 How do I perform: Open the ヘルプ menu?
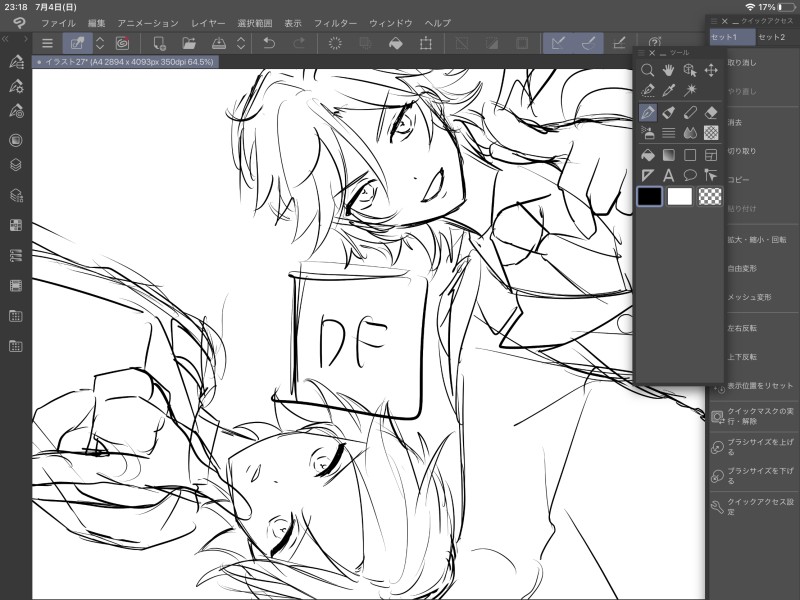(438, 23)
